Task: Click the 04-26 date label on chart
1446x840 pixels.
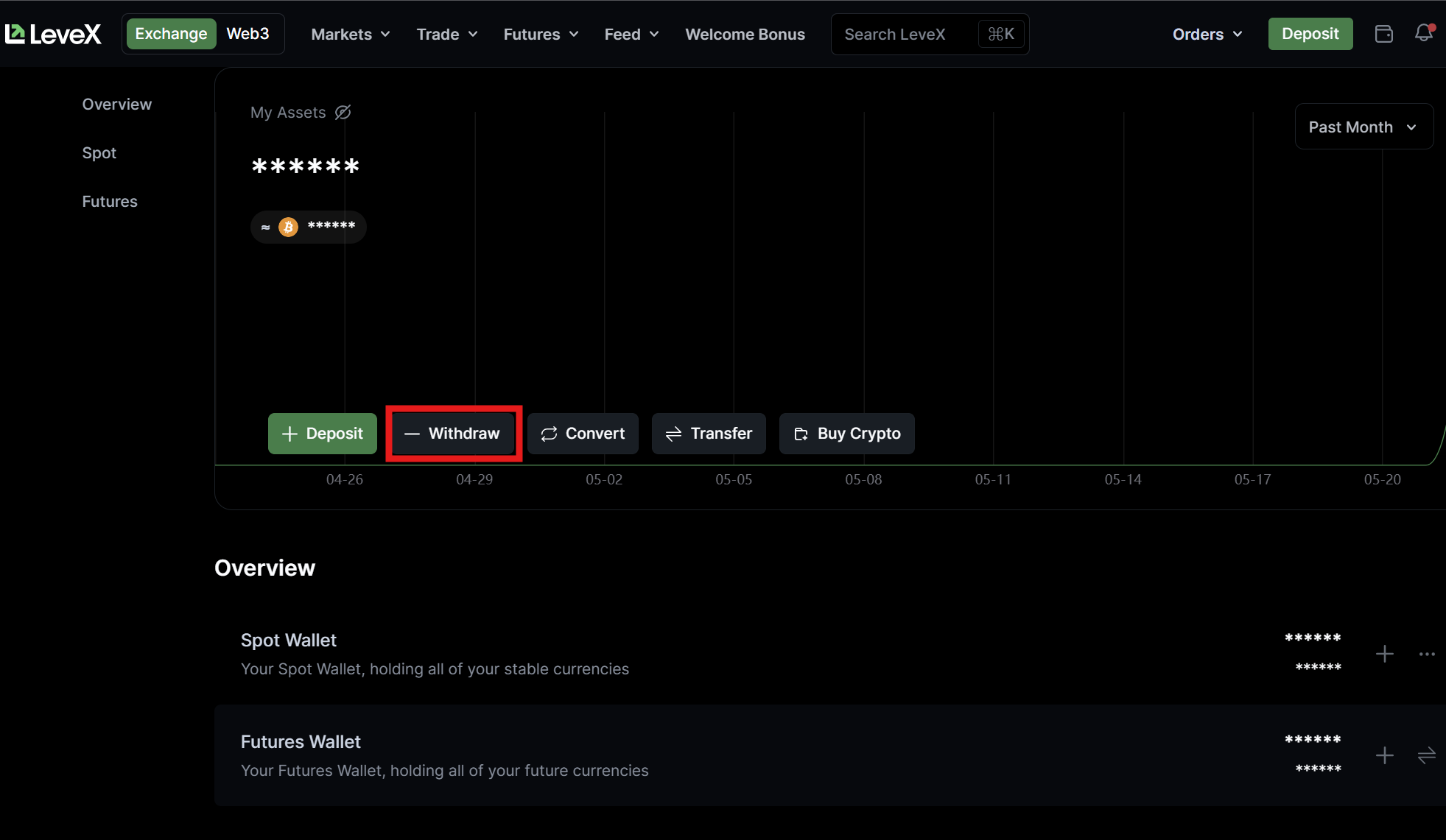Action: 345,480
